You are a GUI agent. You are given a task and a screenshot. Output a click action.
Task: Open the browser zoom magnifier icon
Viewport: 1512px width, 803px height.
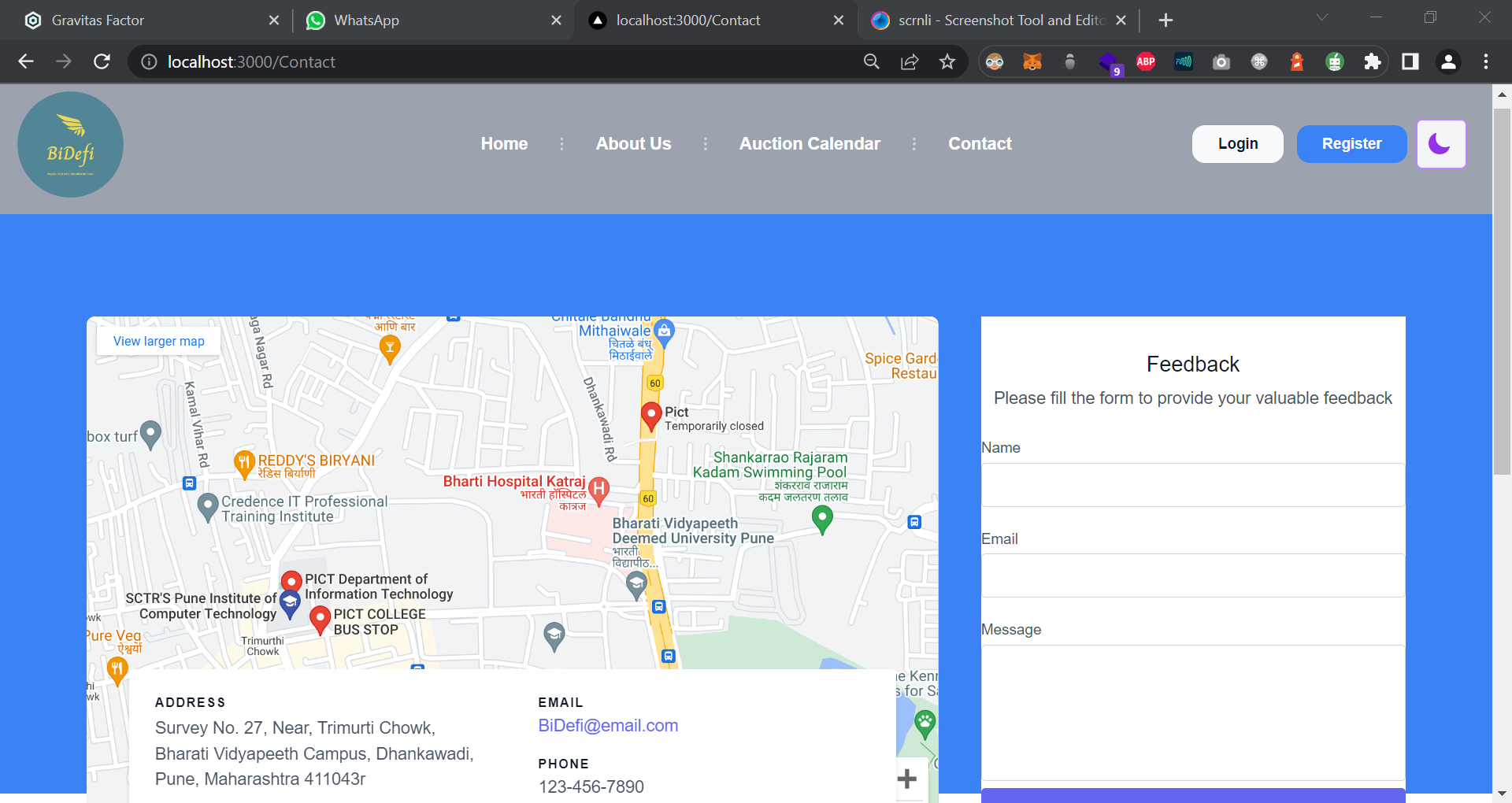(x=871, y=61)
